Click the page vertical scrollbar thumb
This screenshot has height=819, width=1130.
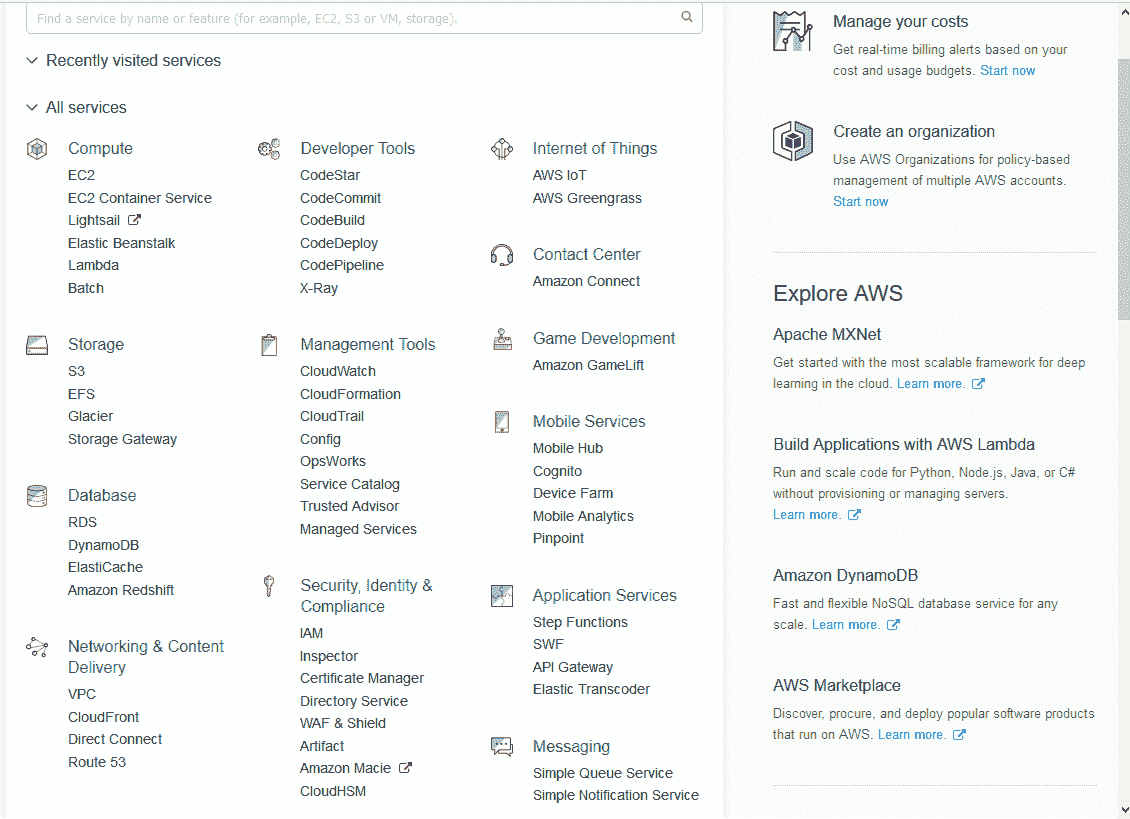pos(1124,189)
